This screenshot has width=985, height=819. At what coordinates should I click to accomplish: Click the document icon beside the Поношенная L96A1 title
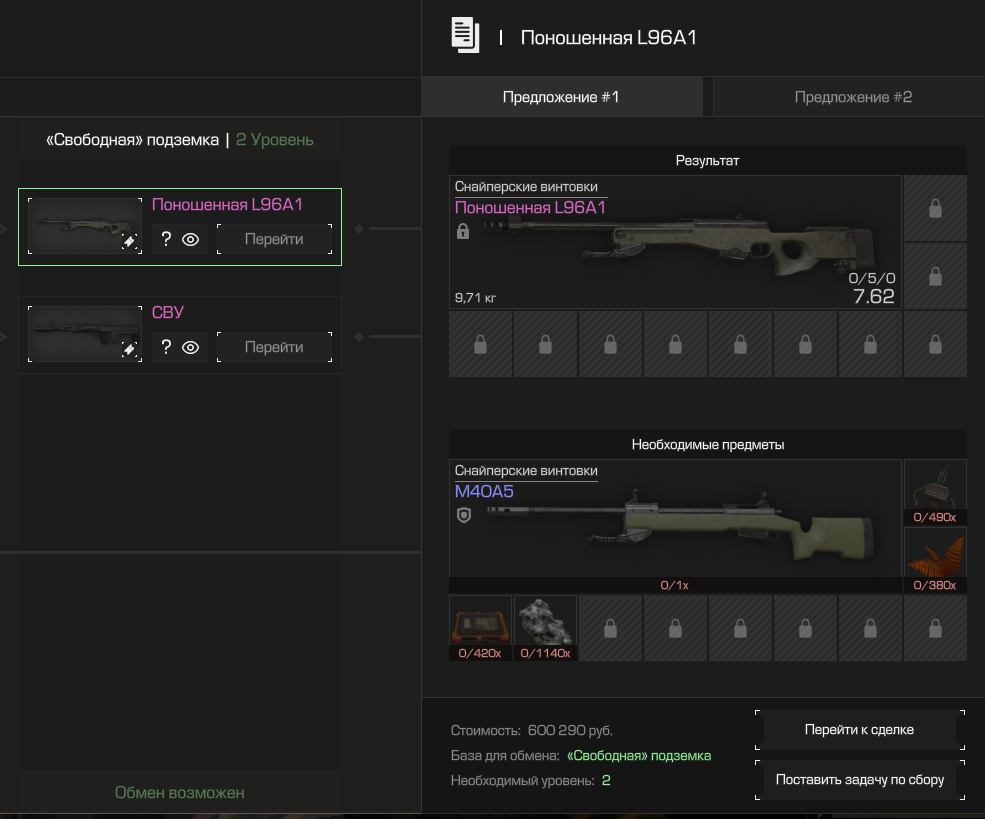[x=465, y=35]
